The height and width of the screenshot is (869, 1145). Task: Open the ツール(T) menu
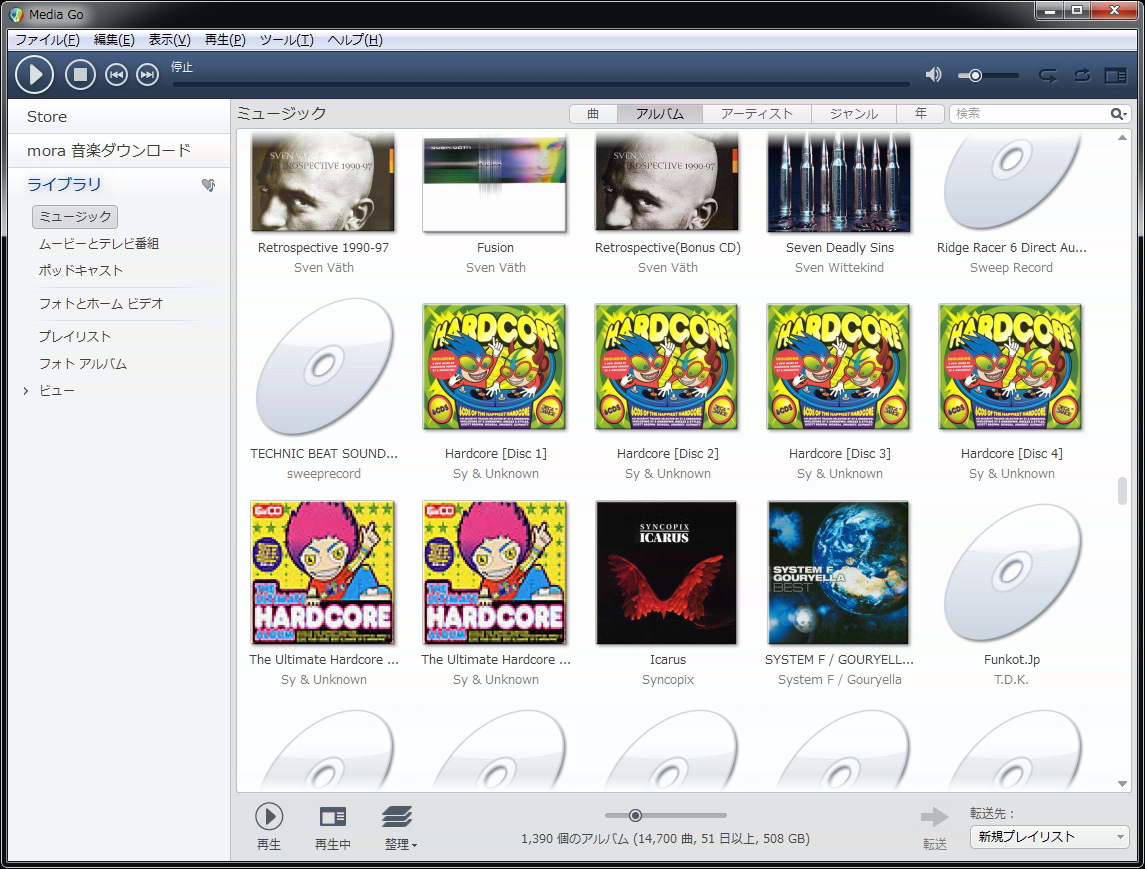[286, 39]
